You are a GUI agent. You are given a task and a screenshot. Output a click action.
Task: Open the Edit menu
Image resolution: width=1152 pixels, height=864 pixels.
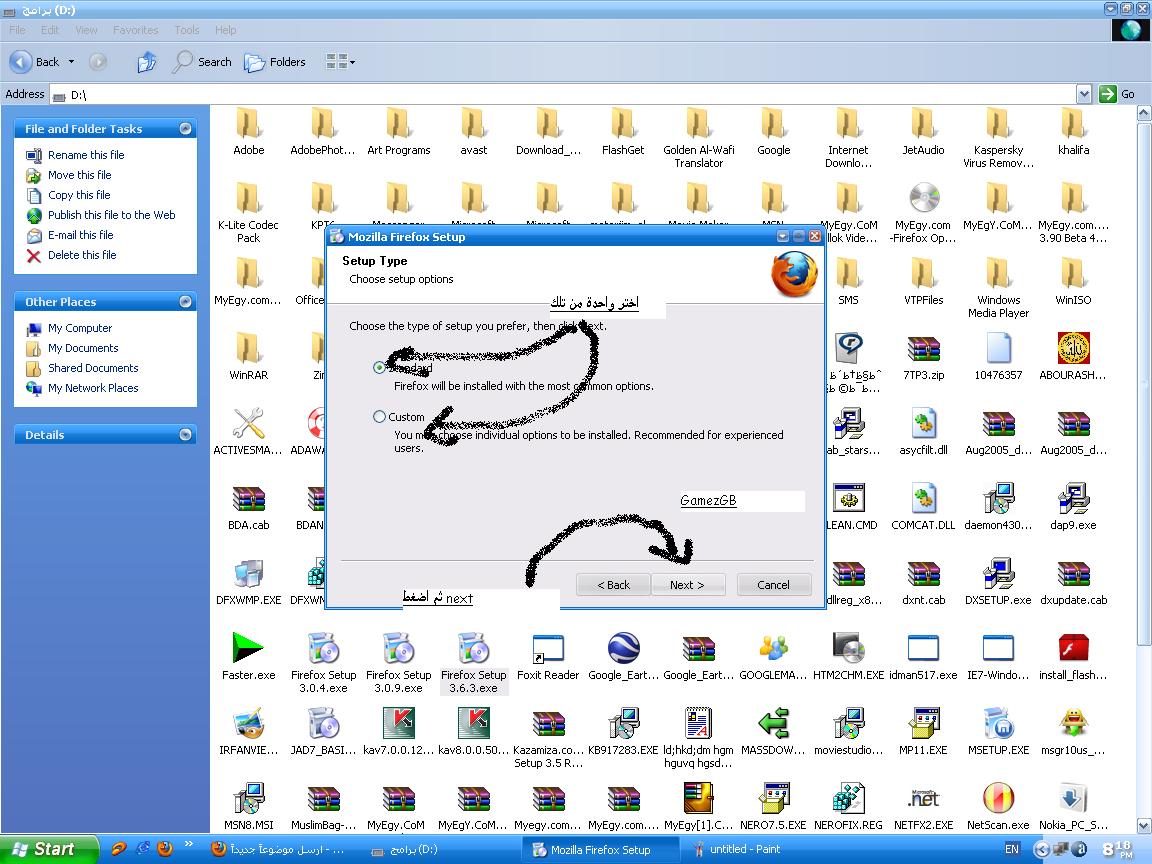coord(50,30)
